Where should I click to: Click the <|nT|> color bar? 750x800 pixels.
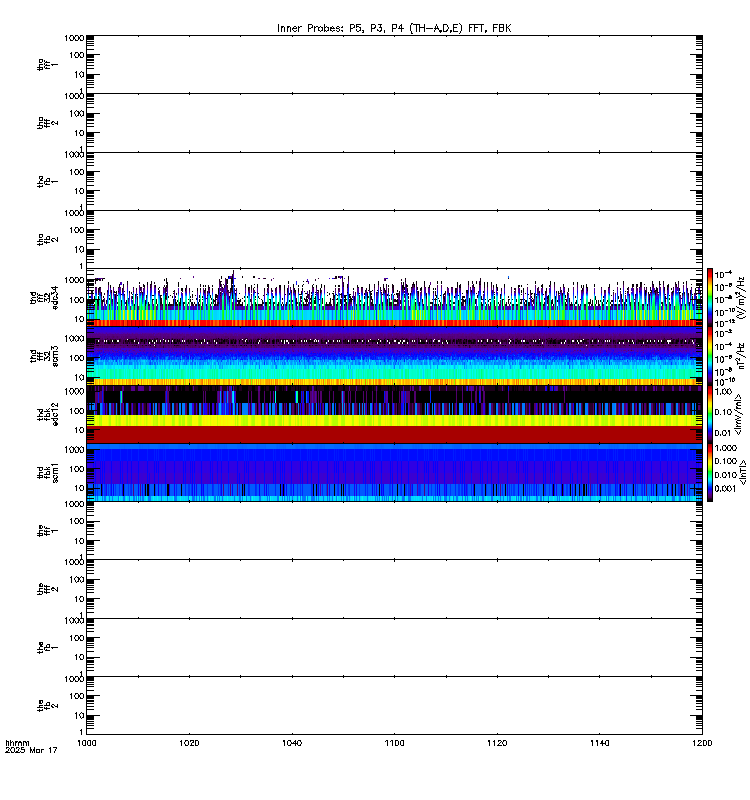710,472
